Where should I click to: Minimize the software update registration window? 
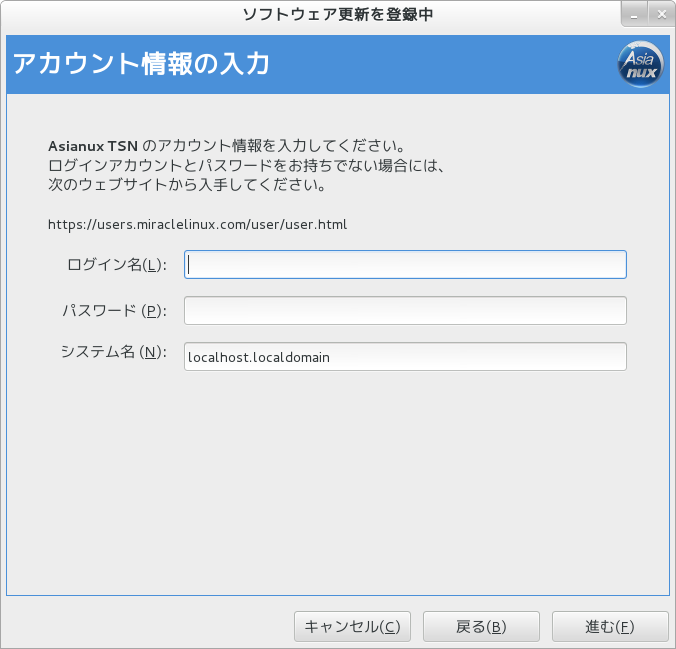click(634, 14)
